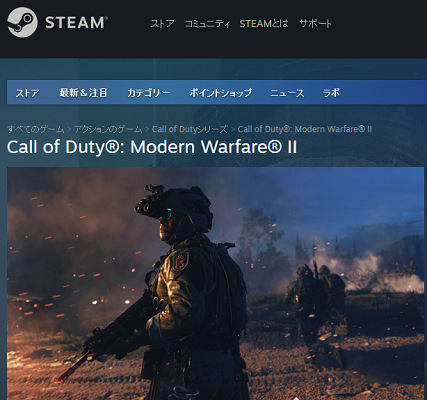Viewport: 427px width, 400px height.
Task: Open the 最新＆注目 store tab
Action: 83,93
